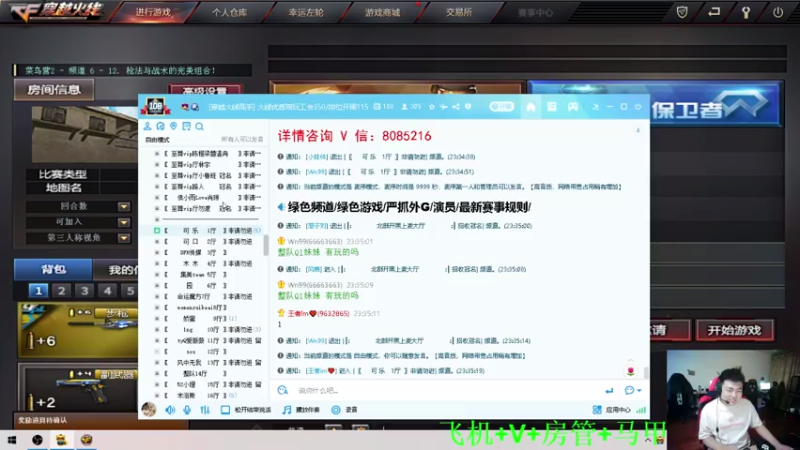Start recording with the record icon

[x=336, y=410]
